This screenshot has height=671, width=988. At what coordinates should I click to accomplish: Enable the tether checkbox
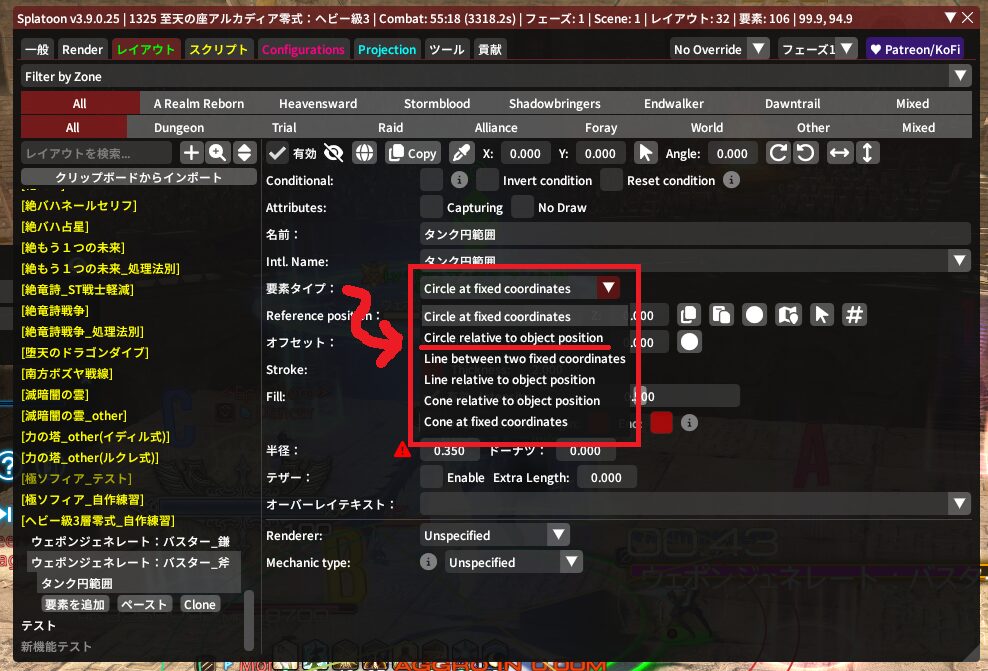coord(432,478)
